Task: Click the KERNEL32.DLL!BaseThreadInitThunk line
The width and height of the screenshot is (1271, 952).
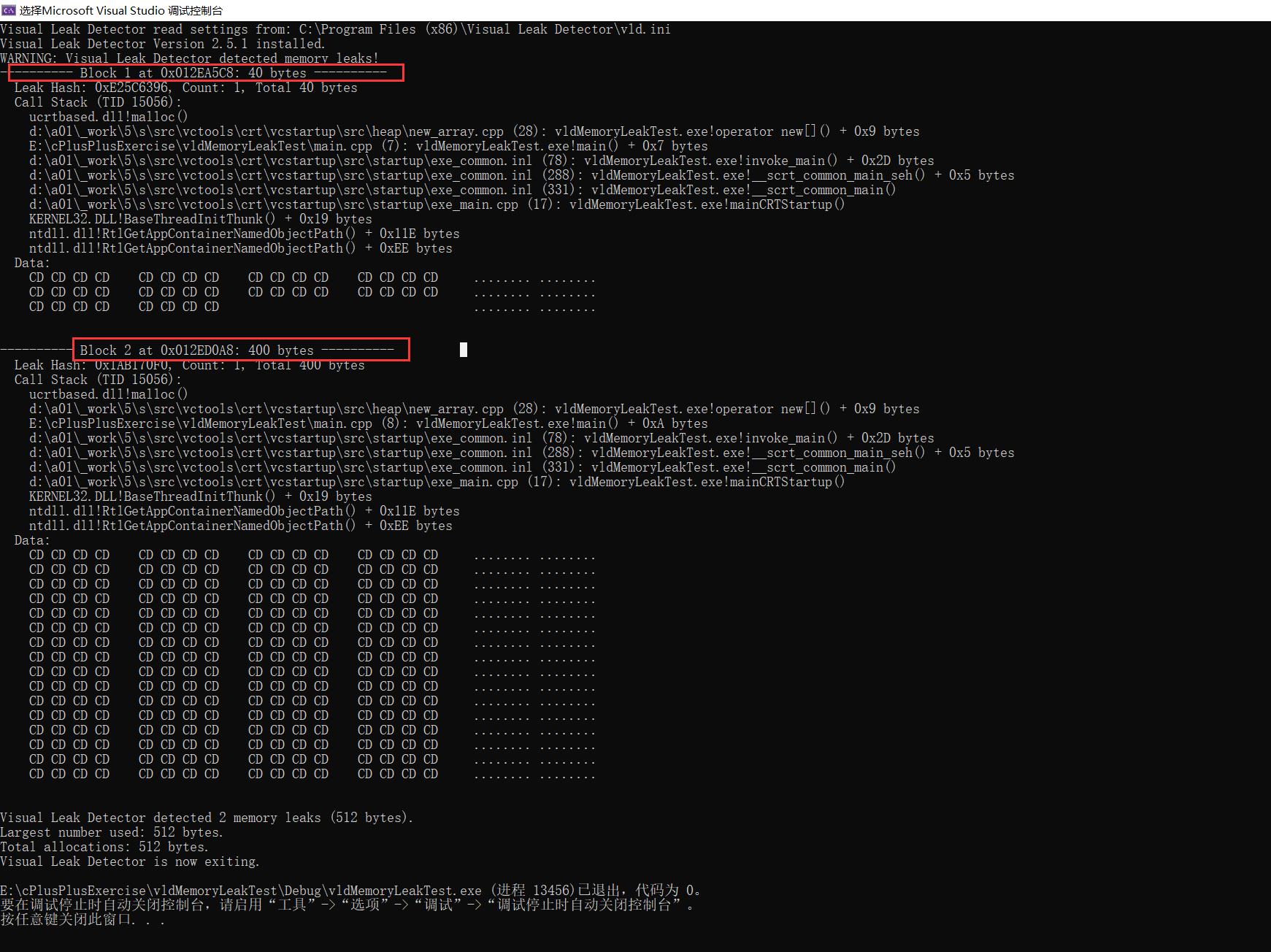Action: pos(199,218)
